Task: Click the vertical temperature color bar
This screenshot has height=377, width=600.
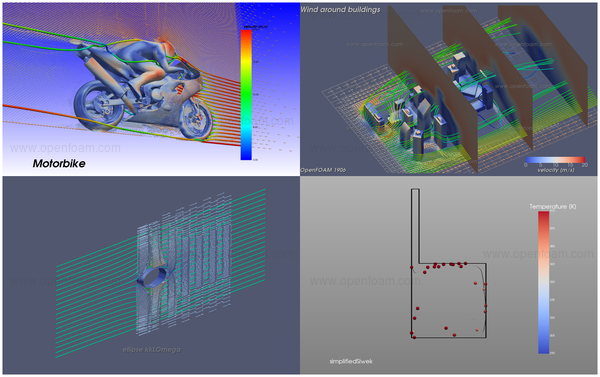Action: tap(543, 282)
